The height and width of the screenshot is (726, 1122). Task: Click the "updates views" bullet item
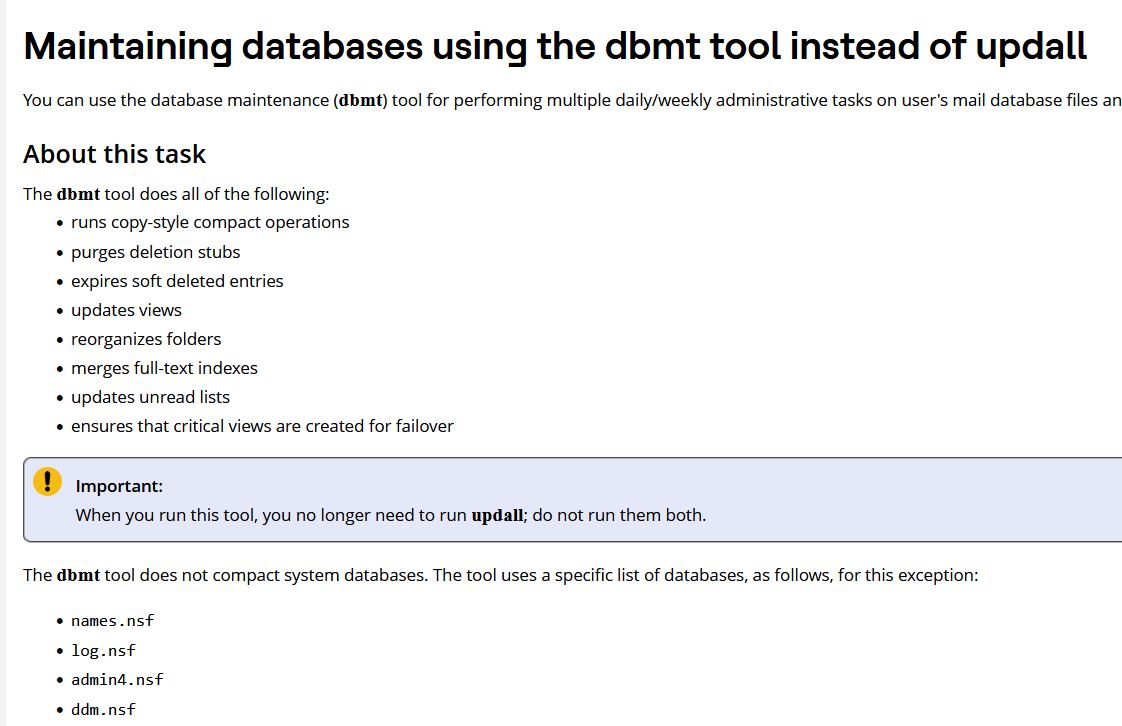[126, 310]
